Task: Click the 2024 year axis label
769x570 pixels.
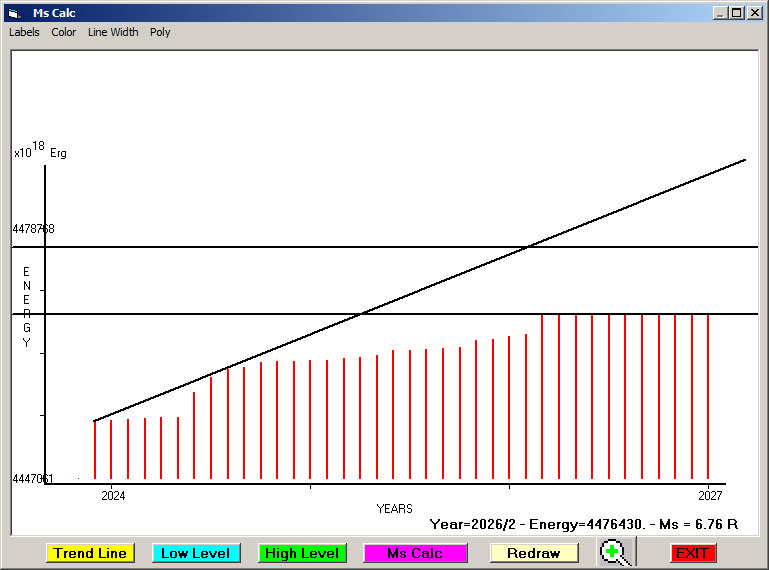Action: 113,496
